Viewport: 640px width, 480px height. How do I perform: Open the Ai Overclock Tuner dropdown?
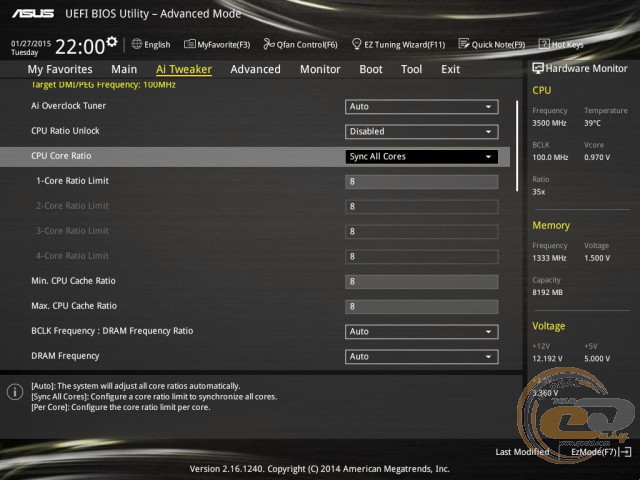pos(421,107)
